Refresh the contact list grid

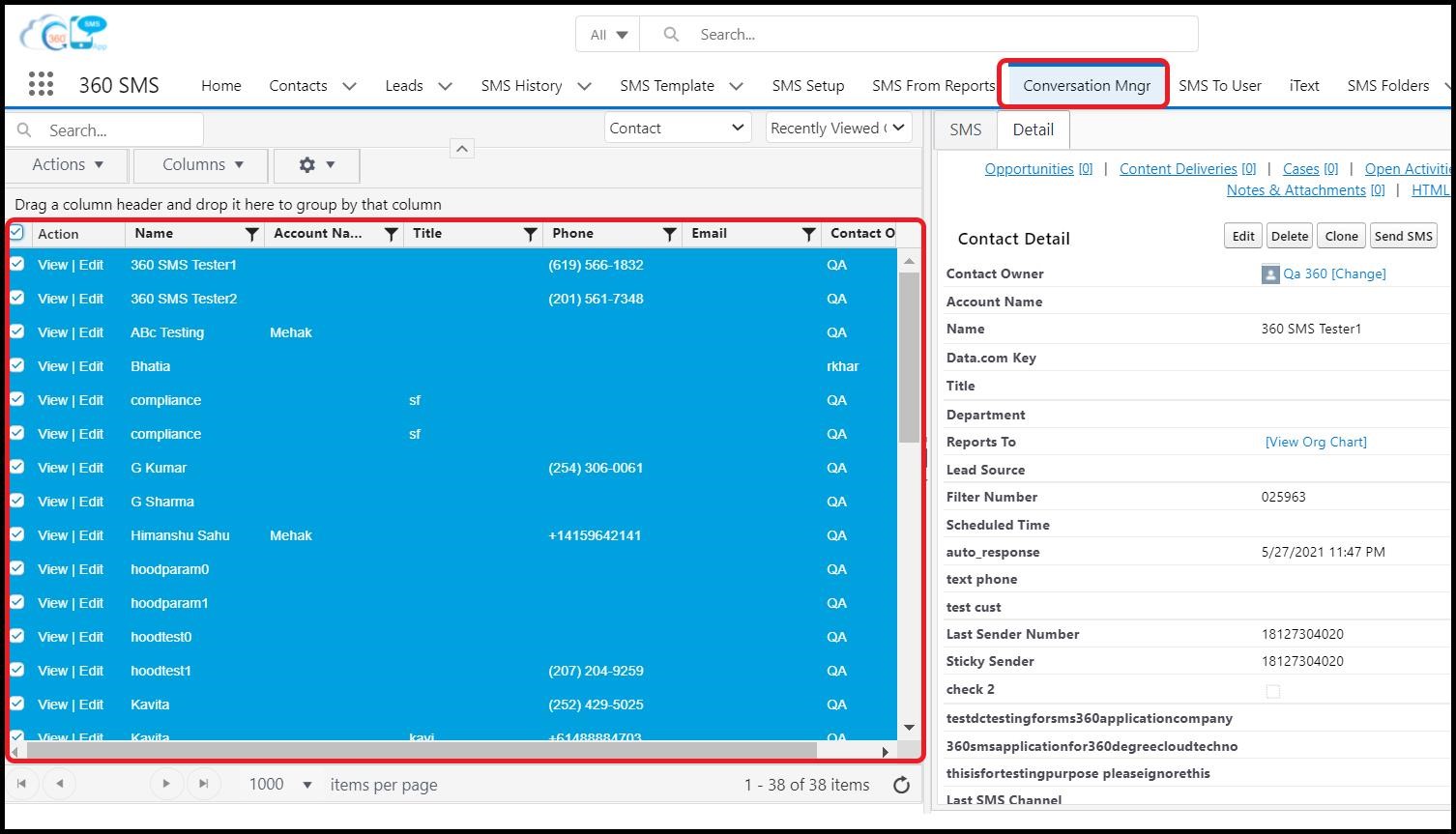(x=901, y=785)
